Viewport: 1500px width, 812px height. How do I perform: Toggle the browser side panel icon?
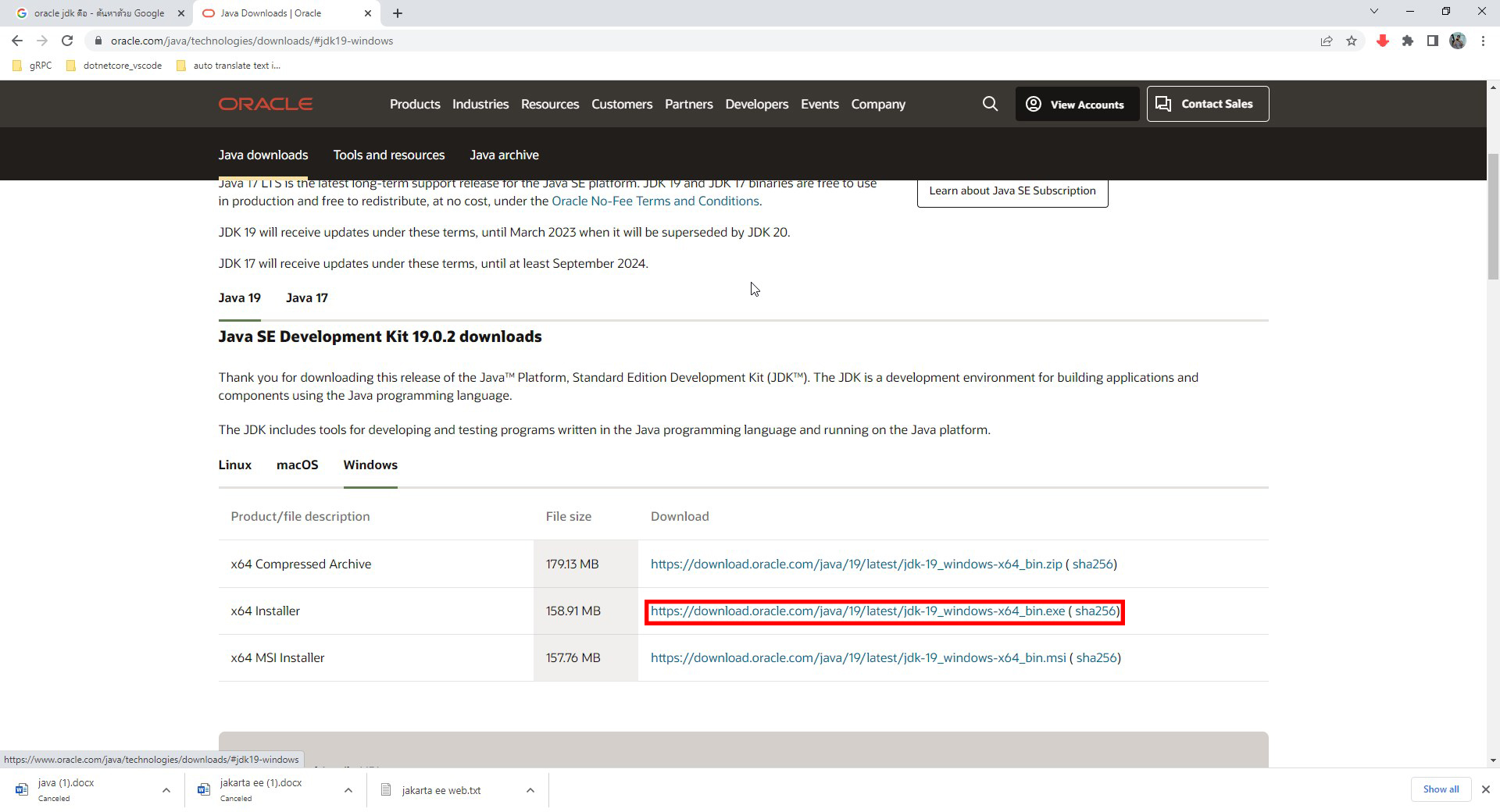1433,41
